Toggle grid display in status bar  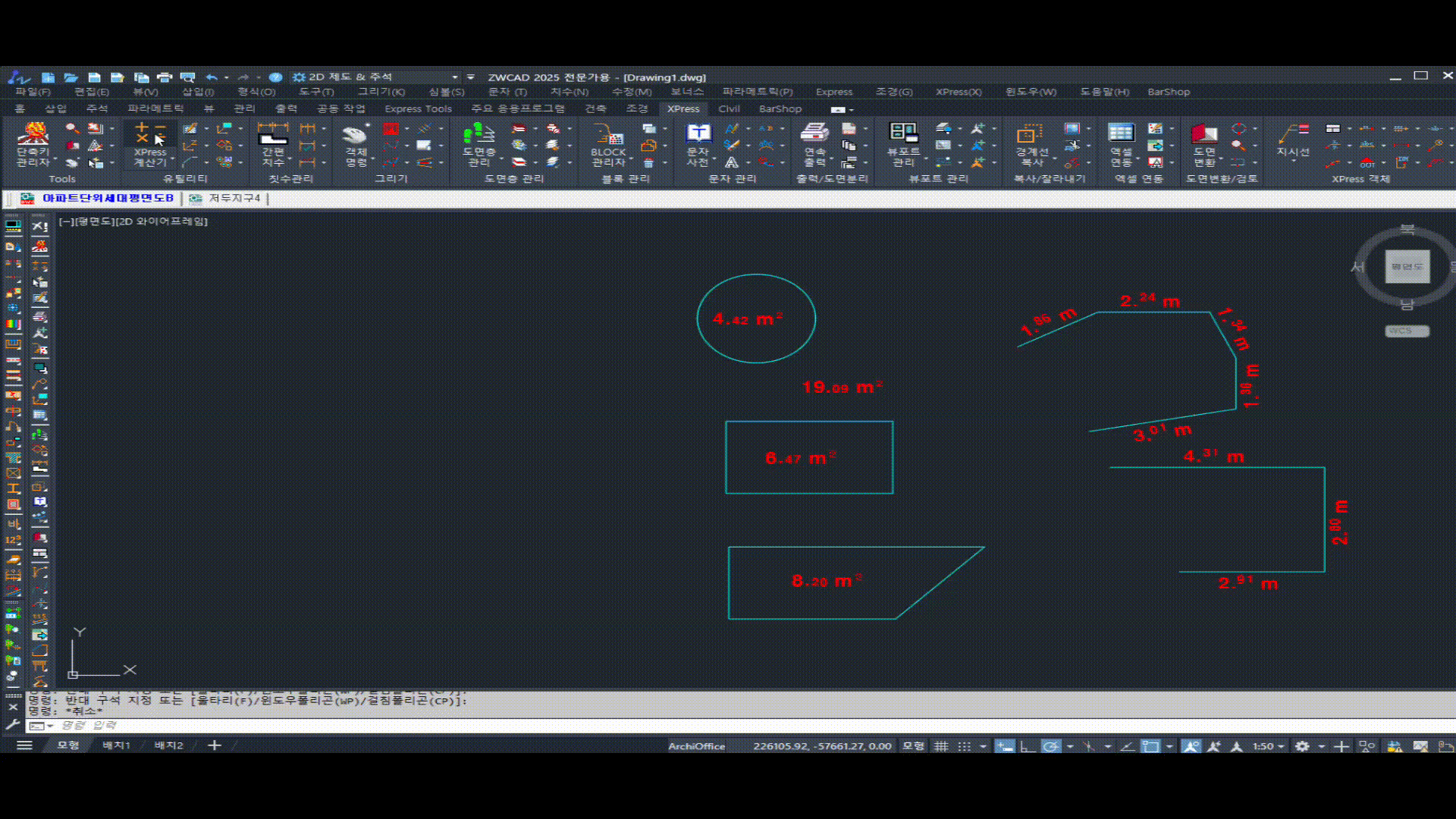point(941,746)
